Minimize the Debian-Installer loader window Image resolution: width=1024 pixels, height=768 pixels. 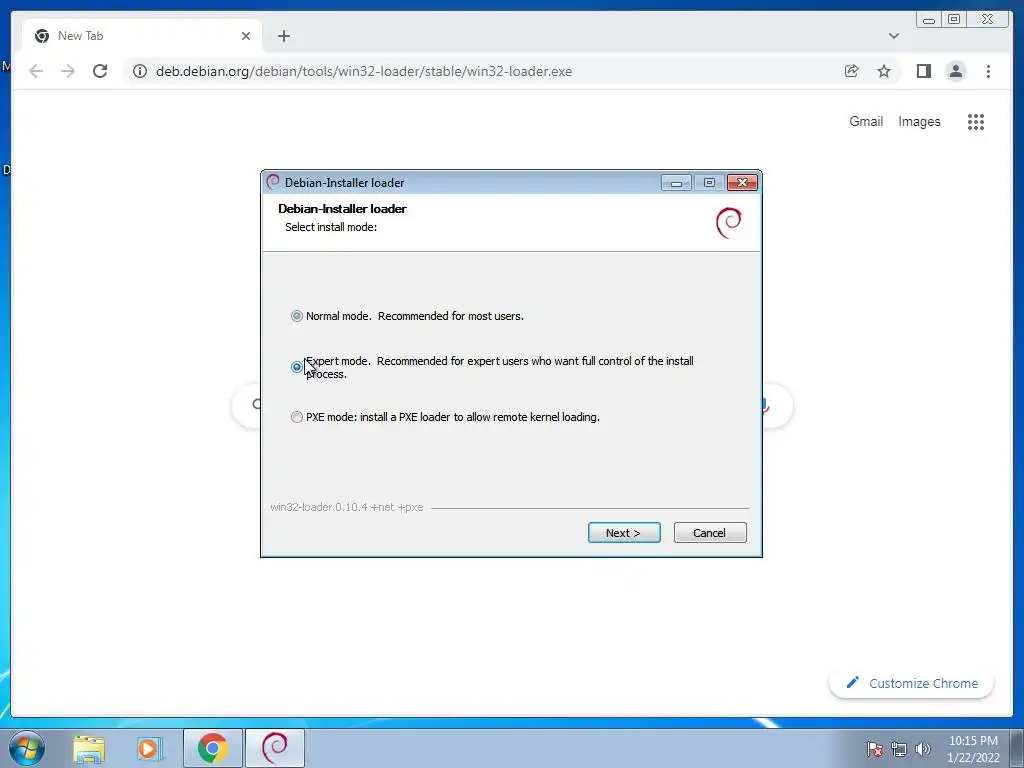tap(676, 183)
